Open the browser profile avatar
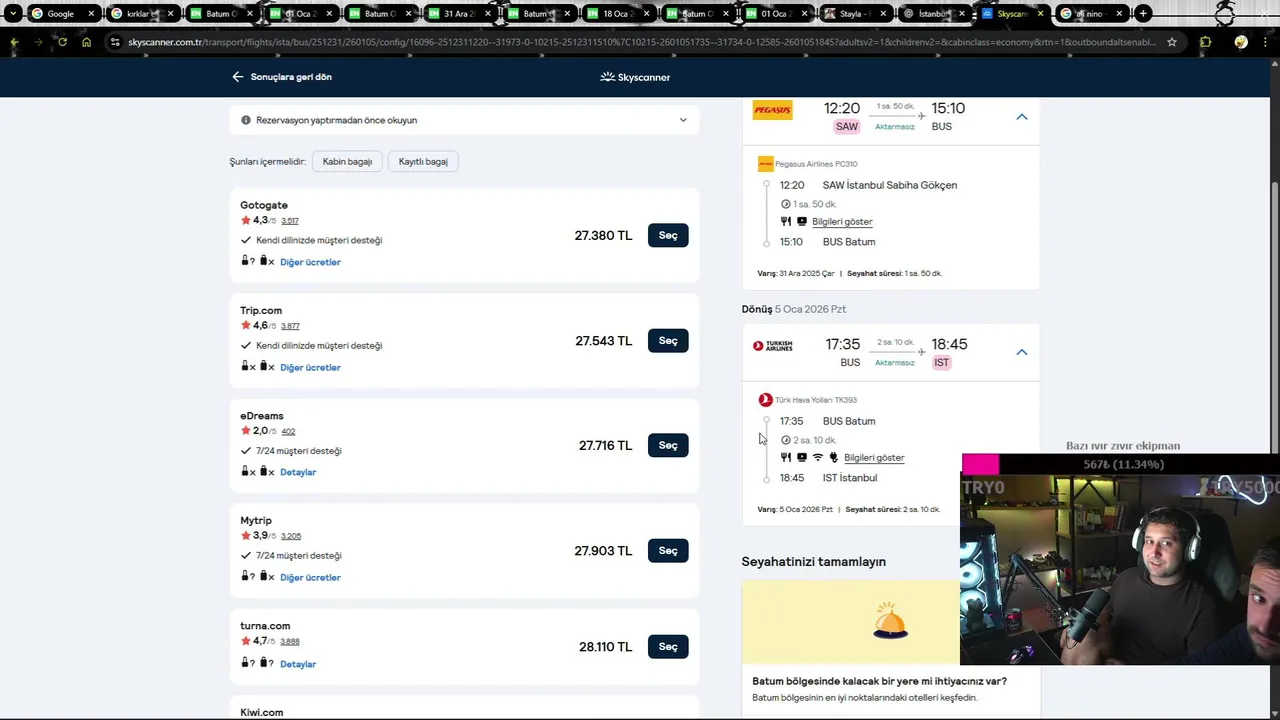 click(1241, 42)
